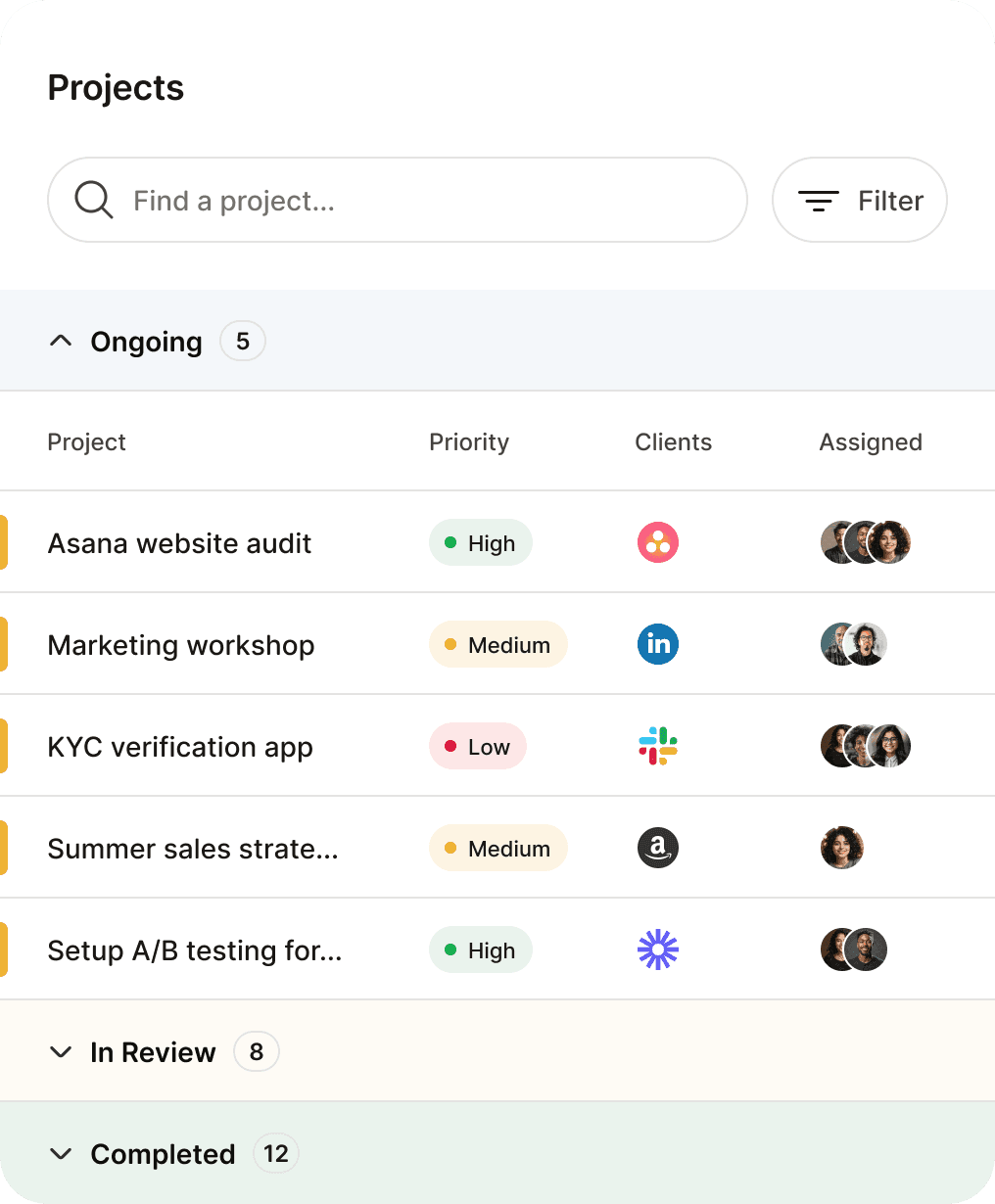995x1204 pixels.
Task: Click the green dot in the High priority badge
Action: click(451, 541)
